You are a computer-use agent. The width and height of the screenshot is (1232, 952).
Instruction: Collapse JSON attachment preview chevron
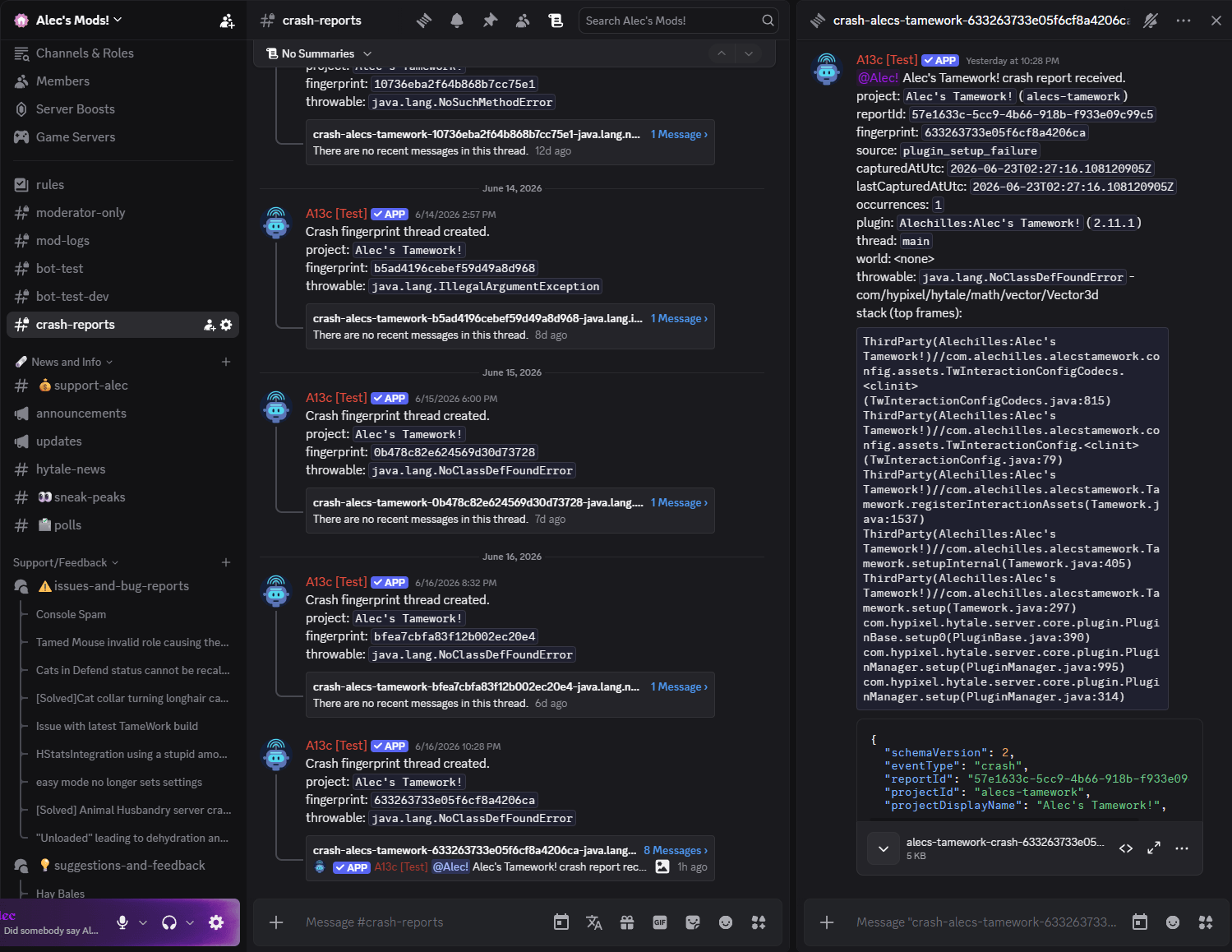(884, 848)
